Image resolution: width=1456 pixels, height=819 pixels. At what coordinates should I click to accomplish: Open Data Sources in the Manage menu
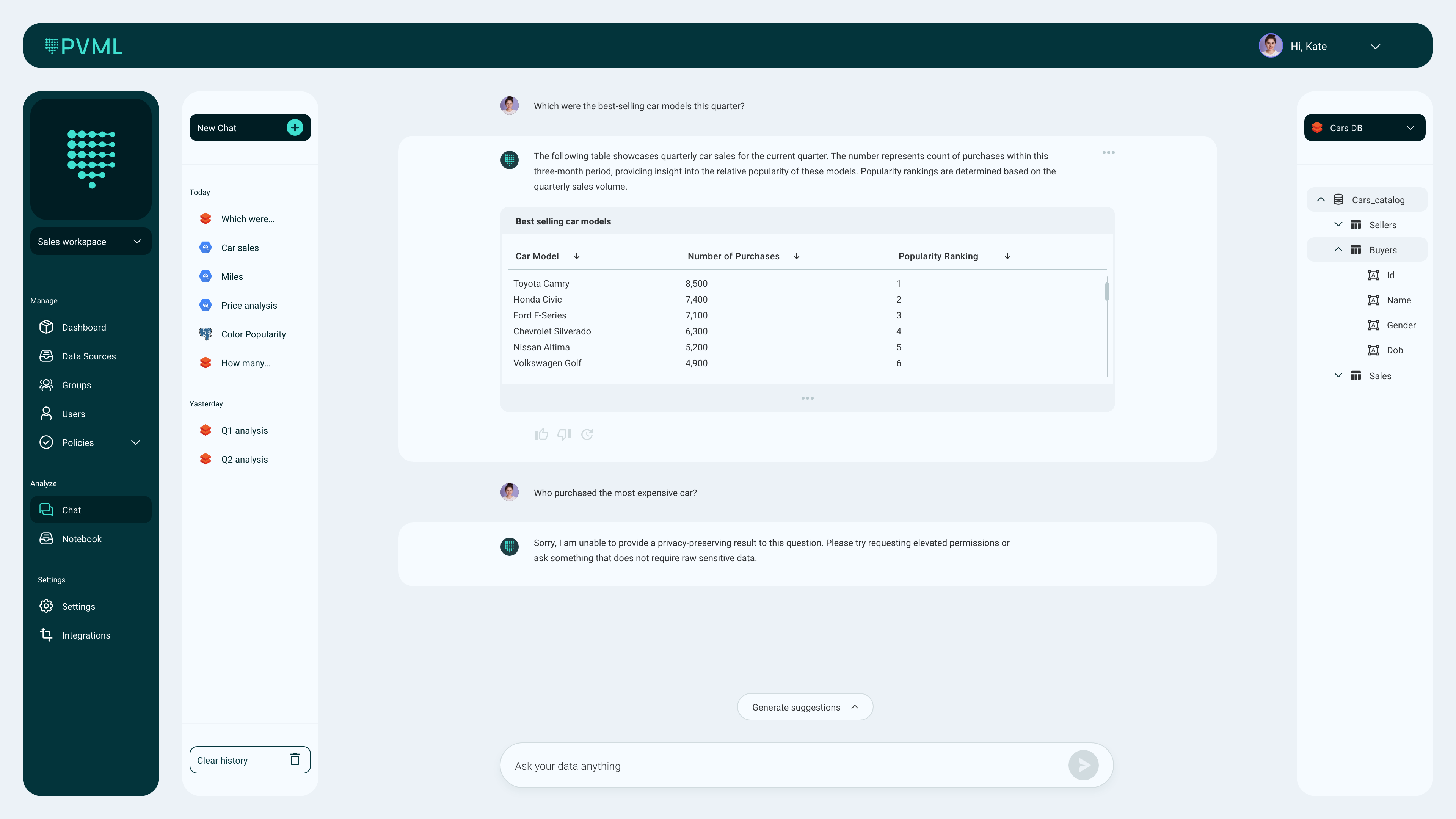pyautogui.click(x=89, y=356)
